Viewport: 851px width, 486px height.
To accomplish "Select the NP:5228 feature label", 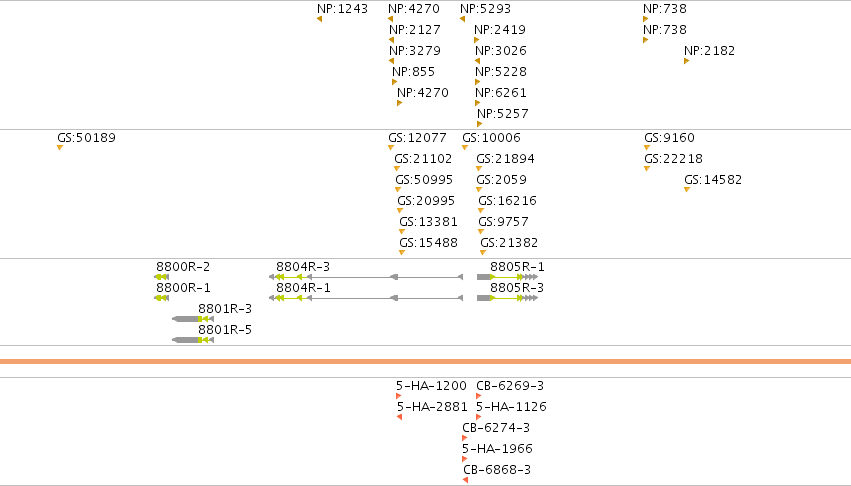I will click(x=501, y=72).
